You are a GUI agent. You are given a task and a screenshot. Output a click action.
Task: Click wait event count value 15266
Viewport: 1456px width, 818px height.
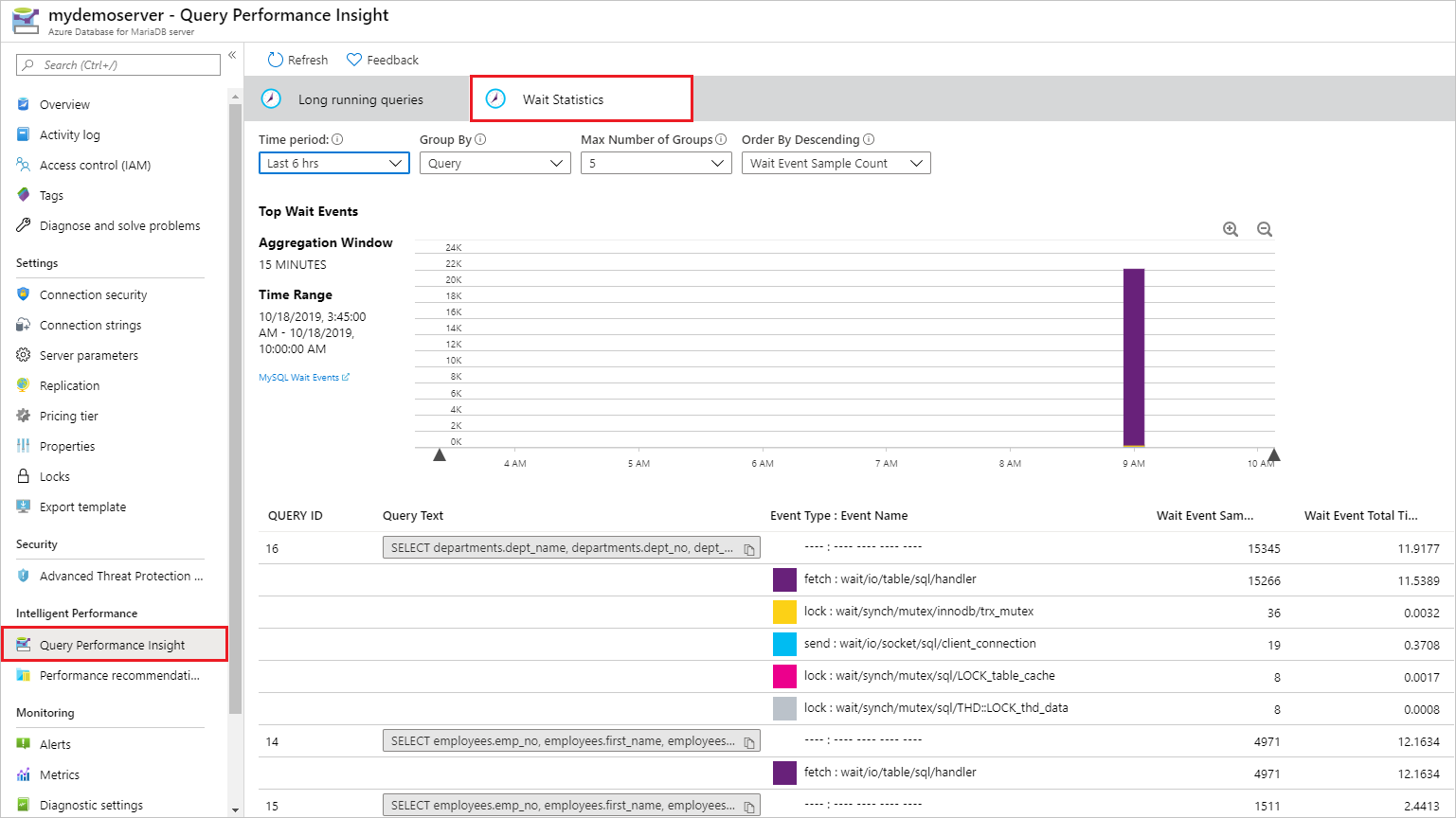[1264, 580]
